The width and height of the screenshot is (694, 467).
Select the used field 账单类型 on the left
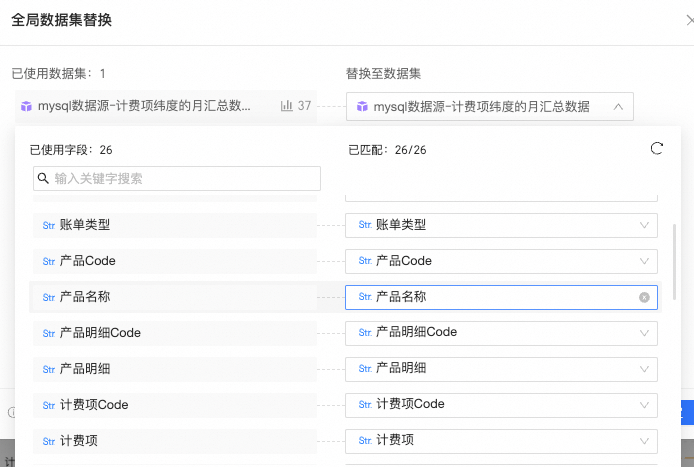[x=175, y=225]
